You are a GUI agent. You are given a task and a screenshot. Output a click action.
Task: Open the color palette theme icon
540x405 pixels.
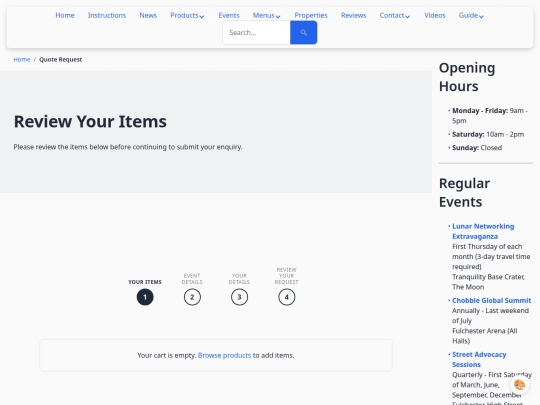[519, 385]
